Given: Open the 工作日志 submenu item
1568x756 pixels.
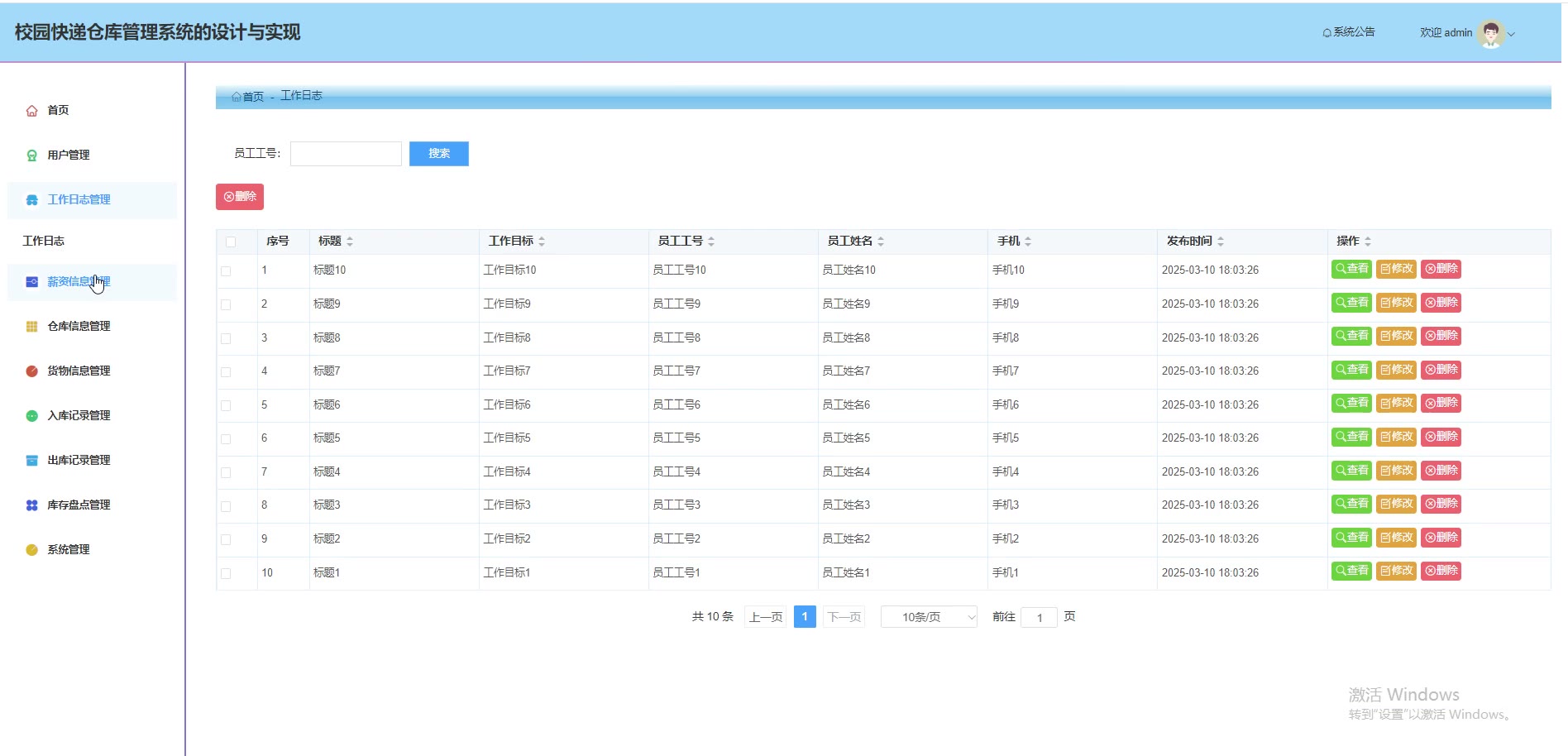Looking at the screenshot, I should (44, 241).
